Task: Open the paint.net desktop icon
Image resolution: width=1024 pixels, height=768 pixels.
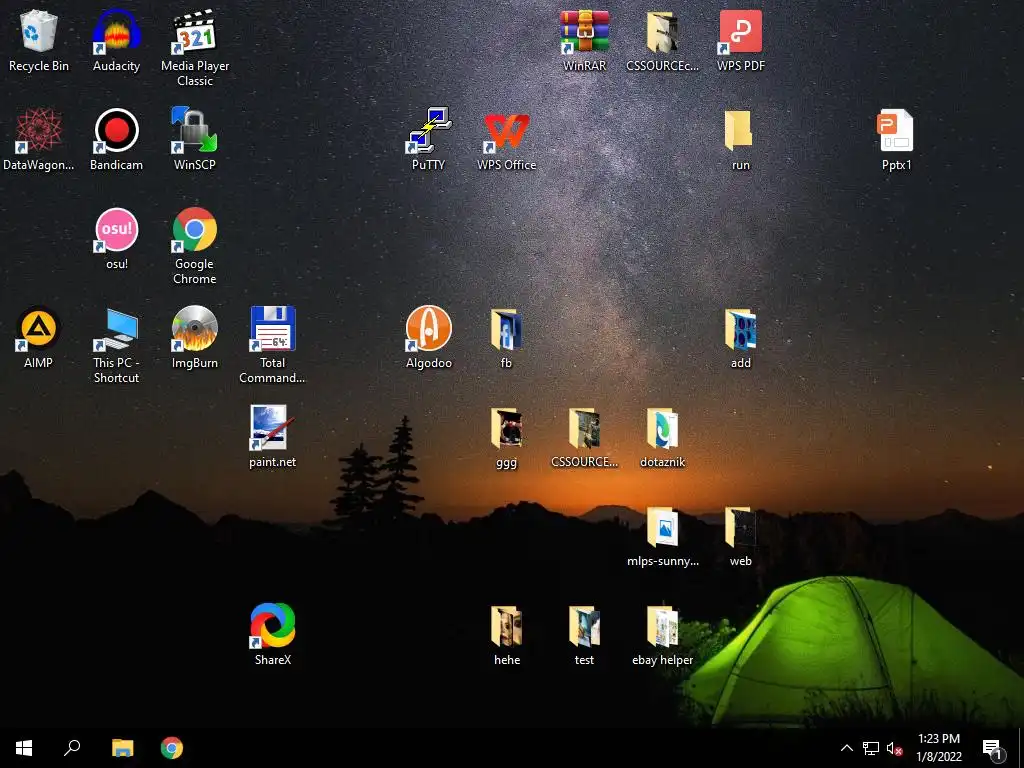Action: pyautogui.click(x=272, y=436)
